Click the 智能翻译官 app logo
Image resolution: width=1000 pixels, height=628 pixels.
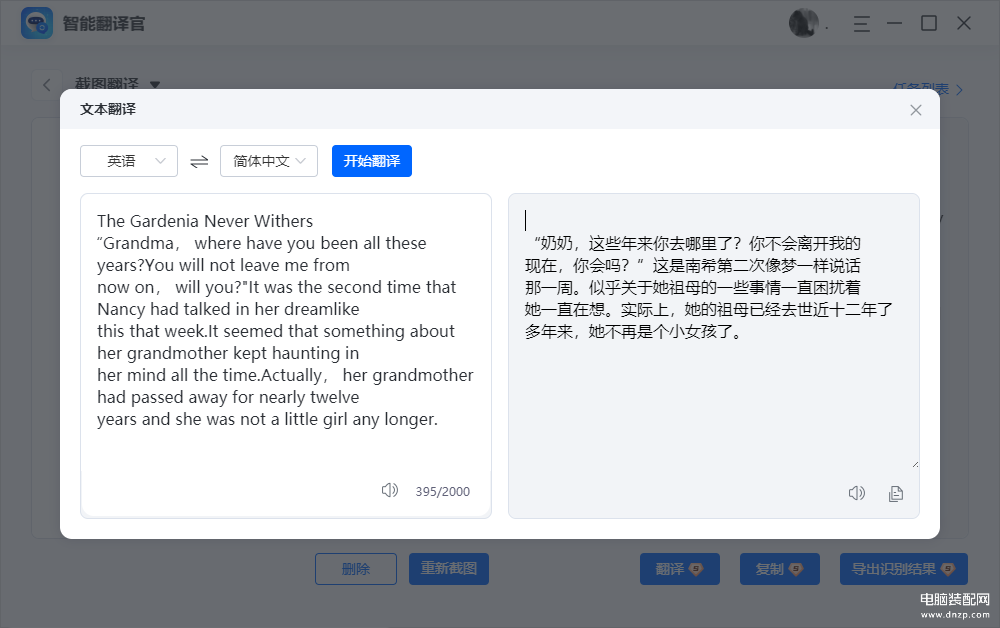[x=37, y=24]
